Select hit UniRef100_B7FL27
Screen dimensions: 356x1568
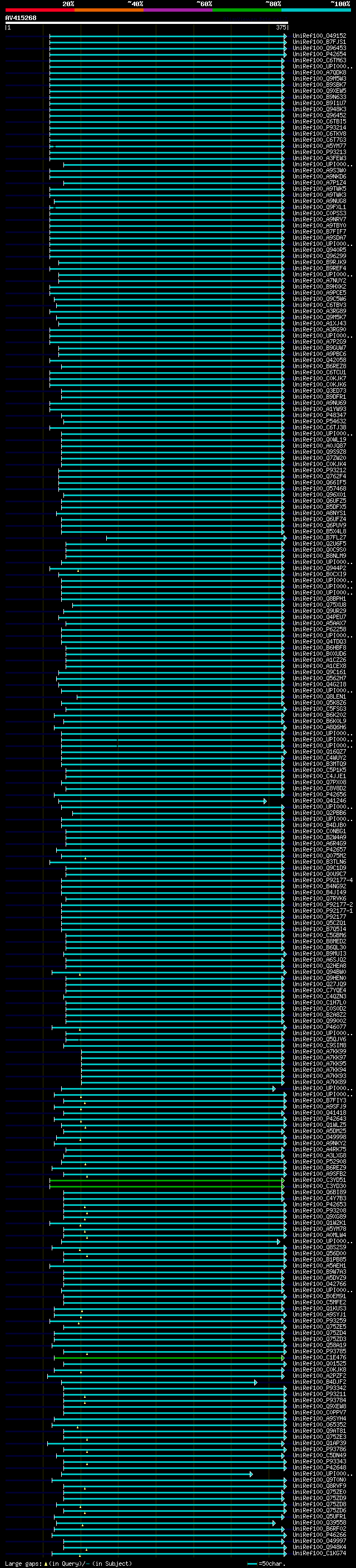tap(319, 537)
